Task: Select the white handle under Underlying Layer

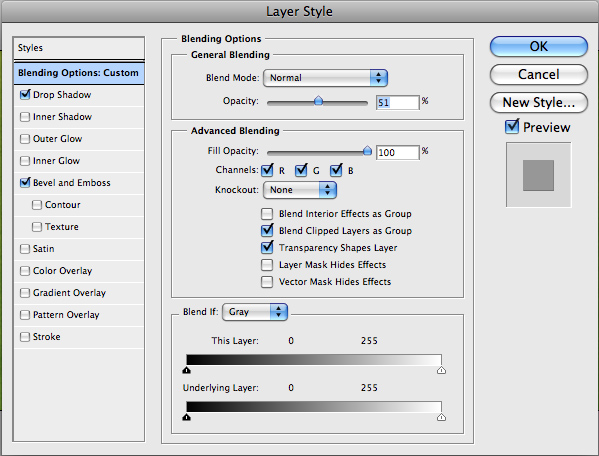Action: pyautogui.click(x=441, y=417)
